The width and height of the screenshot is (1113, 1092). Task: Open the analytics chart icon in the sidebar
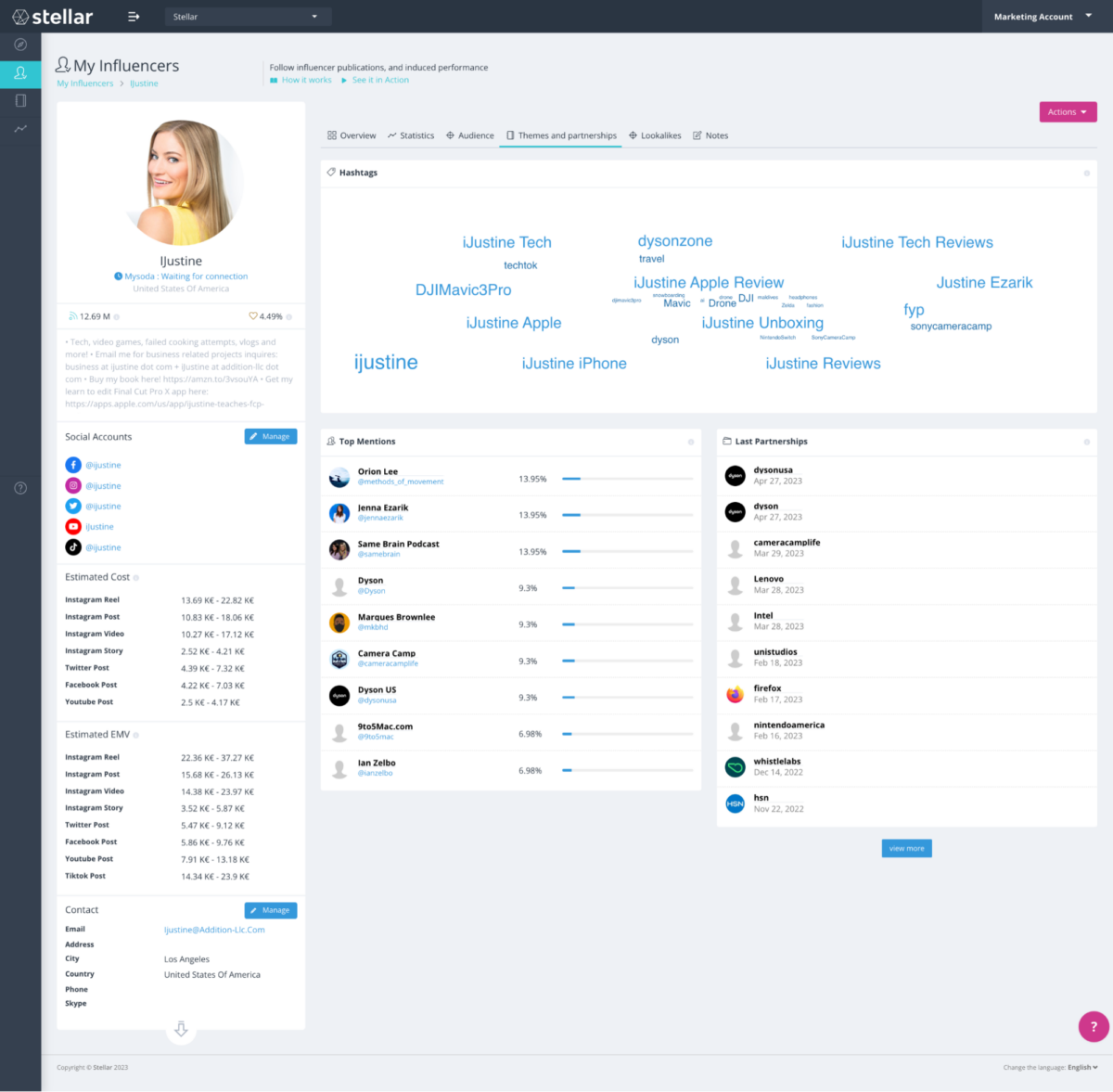pyautogui.click(x=20, y=130)
